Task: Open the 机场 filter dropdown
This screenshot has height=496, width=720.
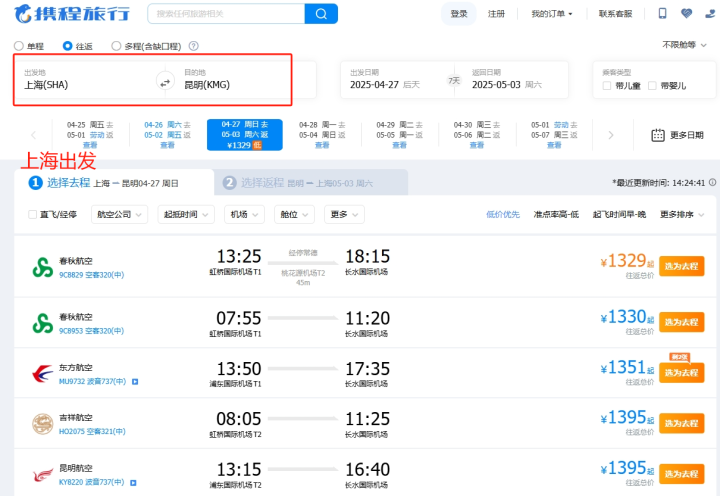Action: coord(244,214)
